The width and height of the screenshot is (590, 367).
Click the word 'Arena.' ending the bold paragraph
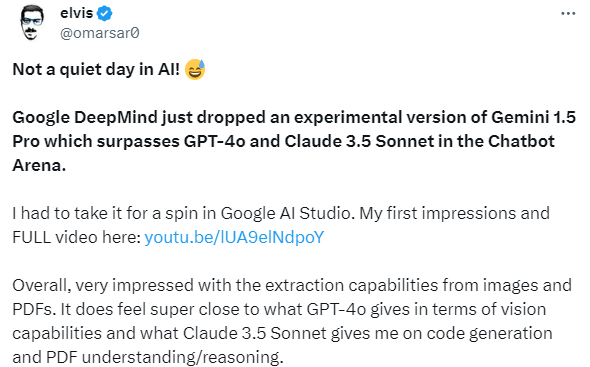click(x=39, y=166)
